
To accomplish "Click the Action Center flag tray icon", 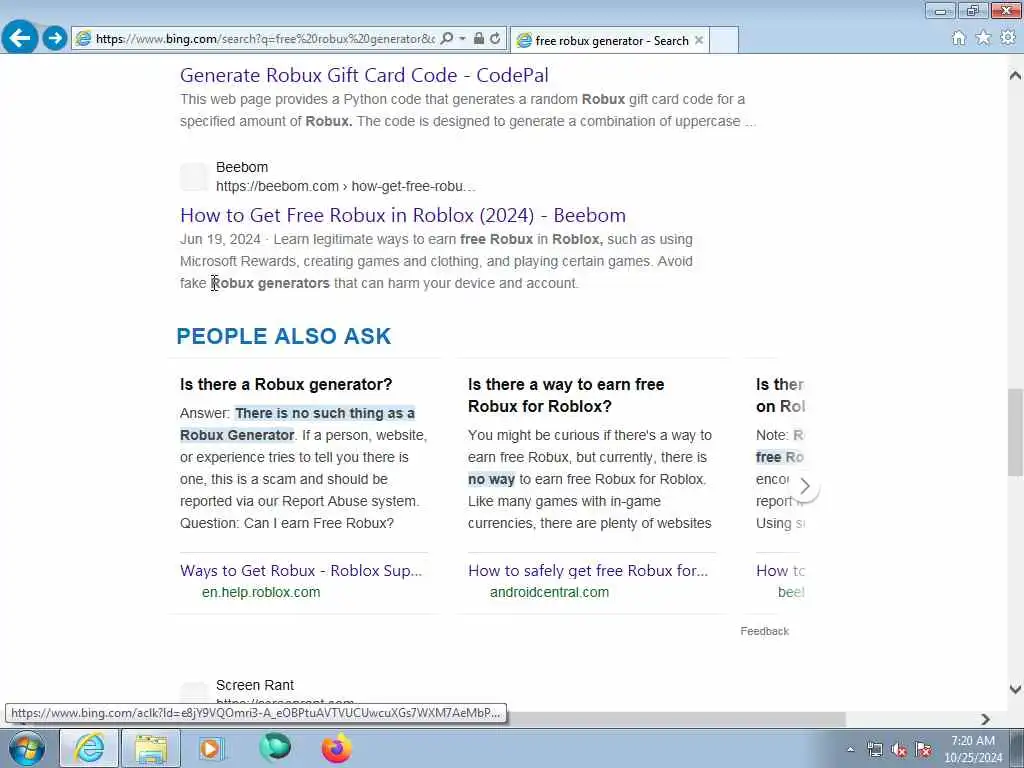I will pos(923,750).
